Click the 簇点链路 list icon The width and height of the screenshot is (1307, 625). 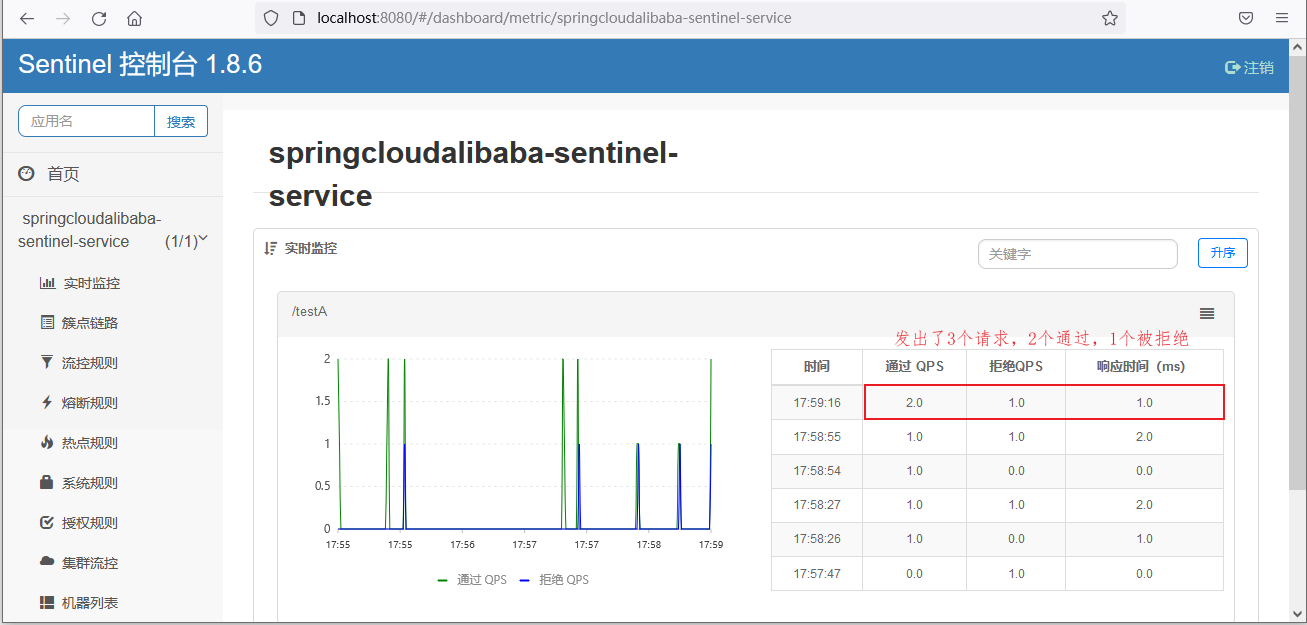(47, 323)
